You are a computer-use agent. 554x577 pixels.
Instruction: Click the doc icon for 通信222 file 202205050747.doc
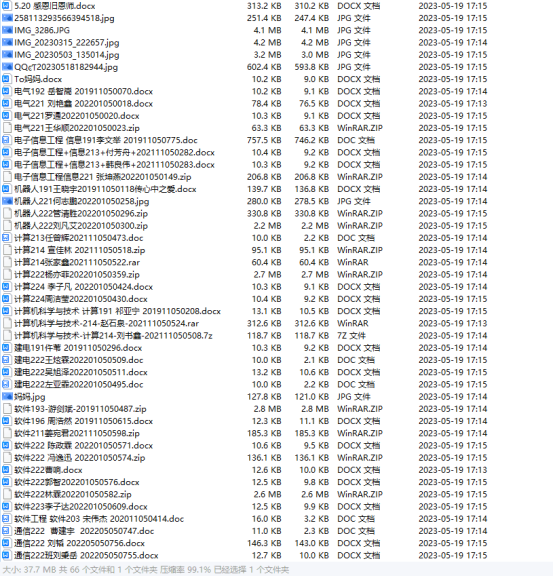pyautogui.click(x=6, y=531)
